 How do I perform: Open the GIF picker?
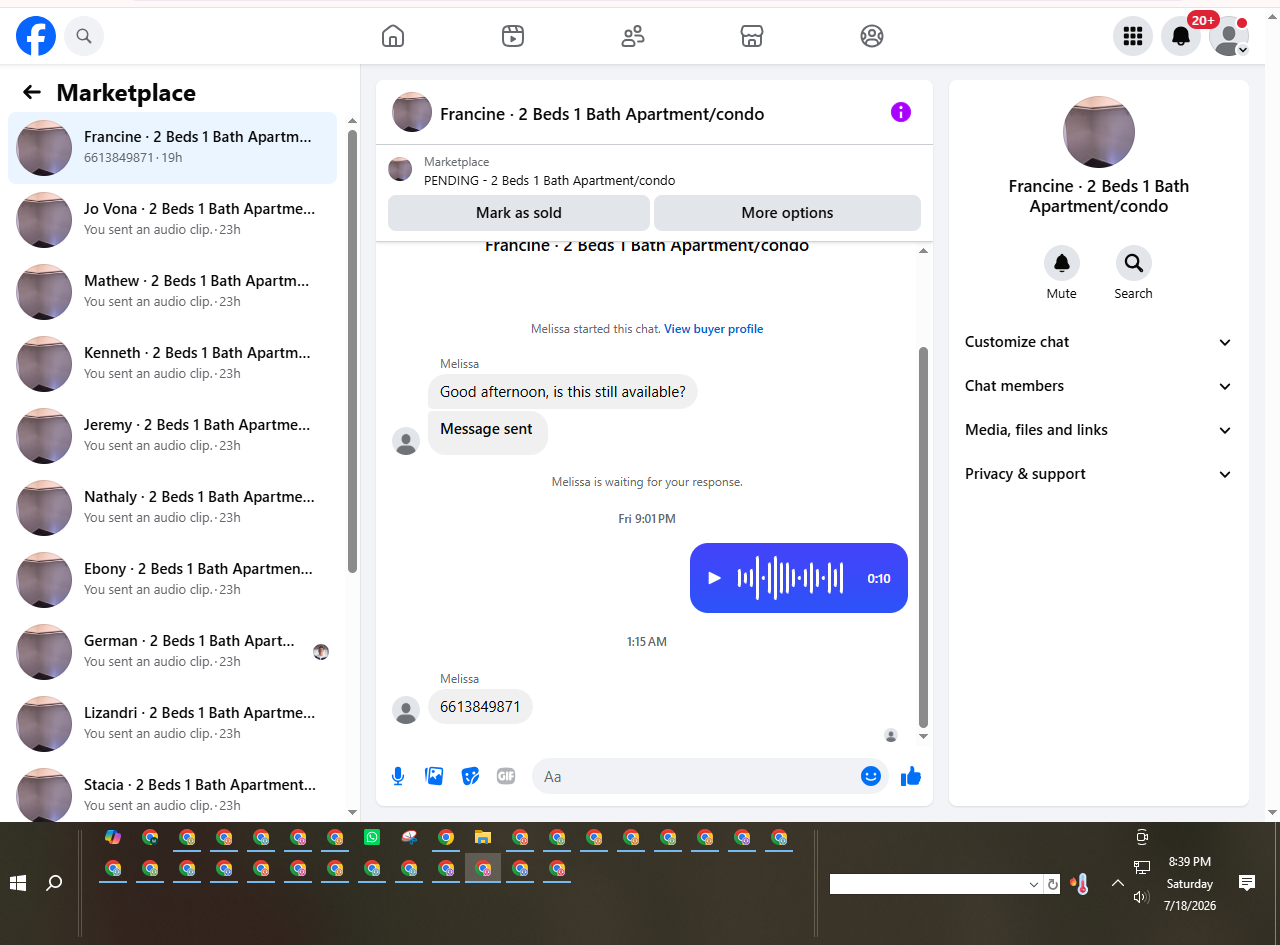tap(506, 776)
